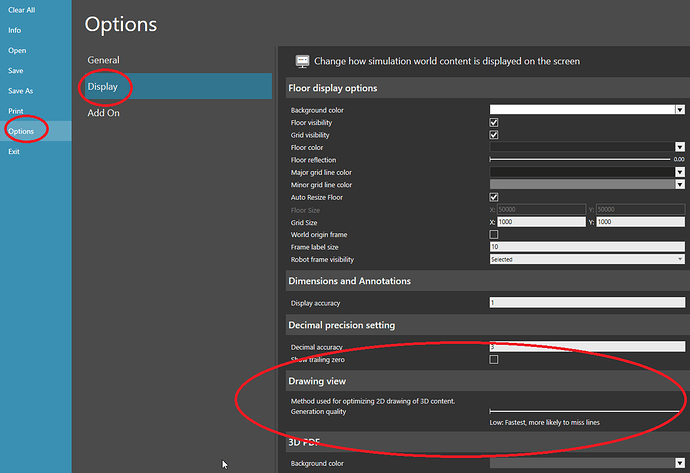The width and height of the screenshot is (690, 473).
Task: Open the Major grid line color dropdown
Action: pyautogui.click(x=679, y=172)
